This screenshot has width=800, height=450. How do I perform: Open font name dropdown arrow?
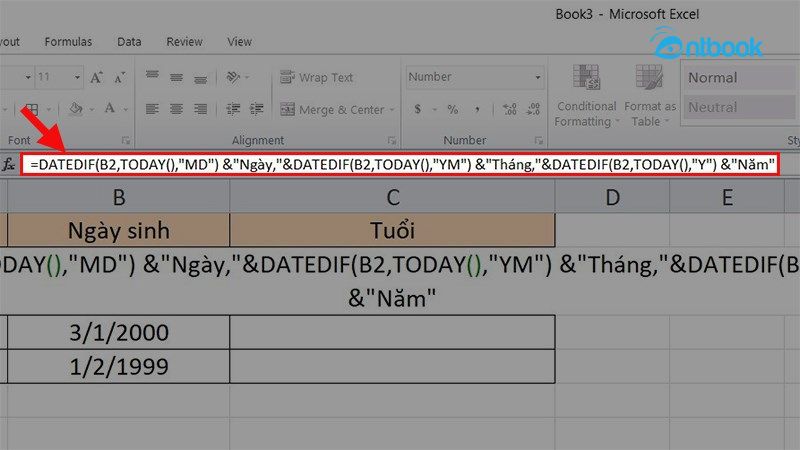point(28,78)
